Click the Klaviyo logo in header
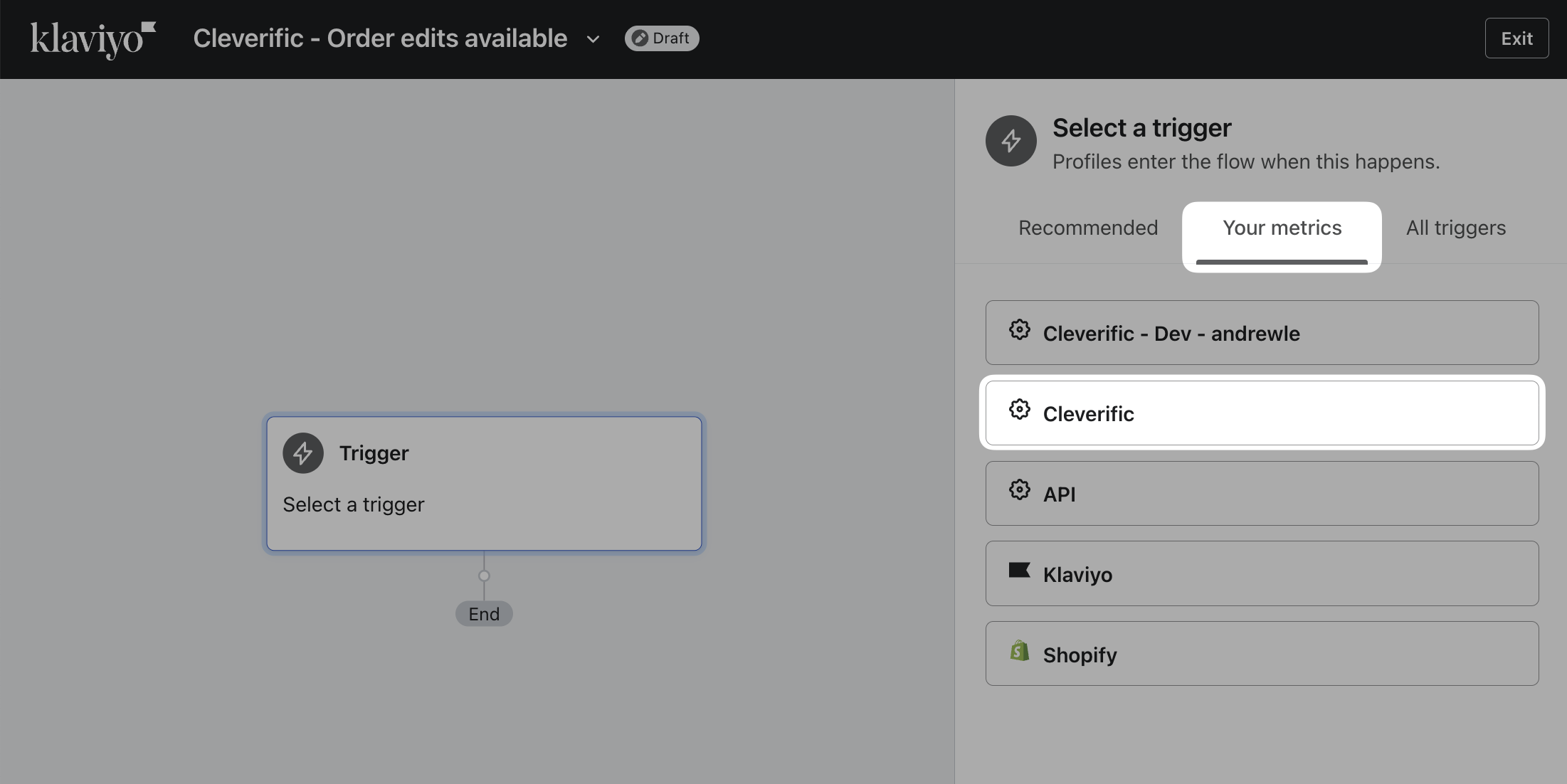This screenshot has width=1567, height=784. [x=92, y=39]
